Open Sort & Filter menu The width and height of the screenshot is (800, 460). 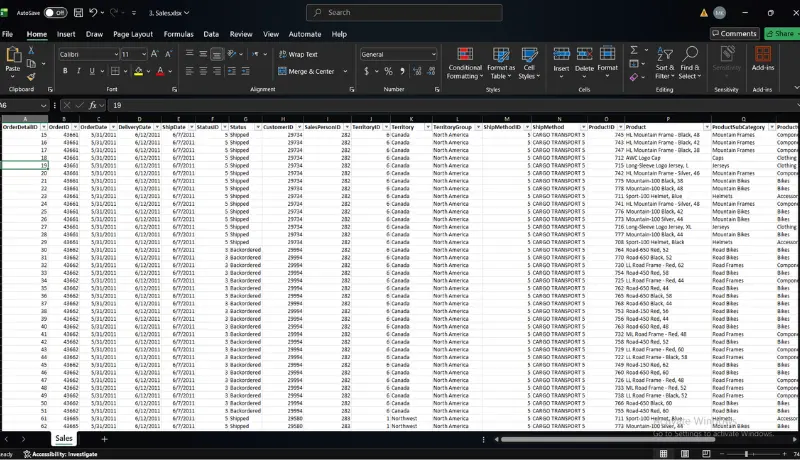pos(665,63)
